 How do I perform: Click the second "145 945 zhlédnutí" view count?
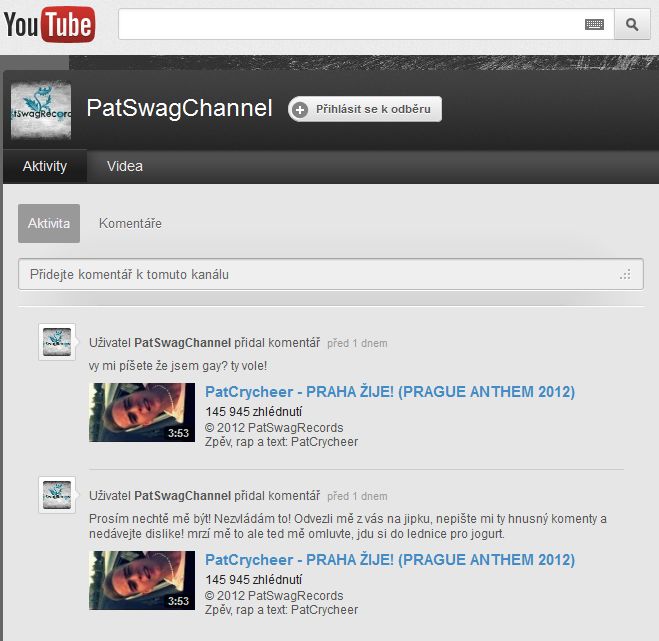click(253, 580)
